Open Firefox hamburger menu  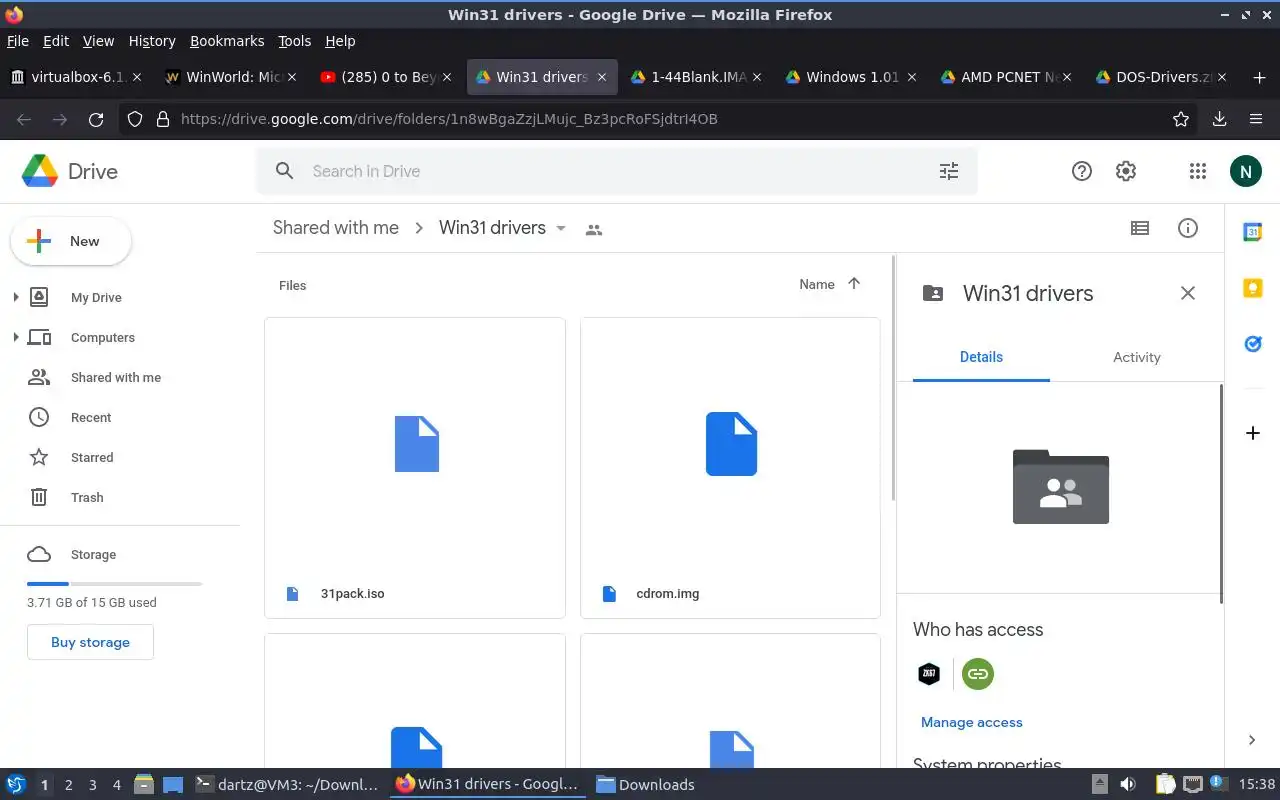(x=1256, y=119)
